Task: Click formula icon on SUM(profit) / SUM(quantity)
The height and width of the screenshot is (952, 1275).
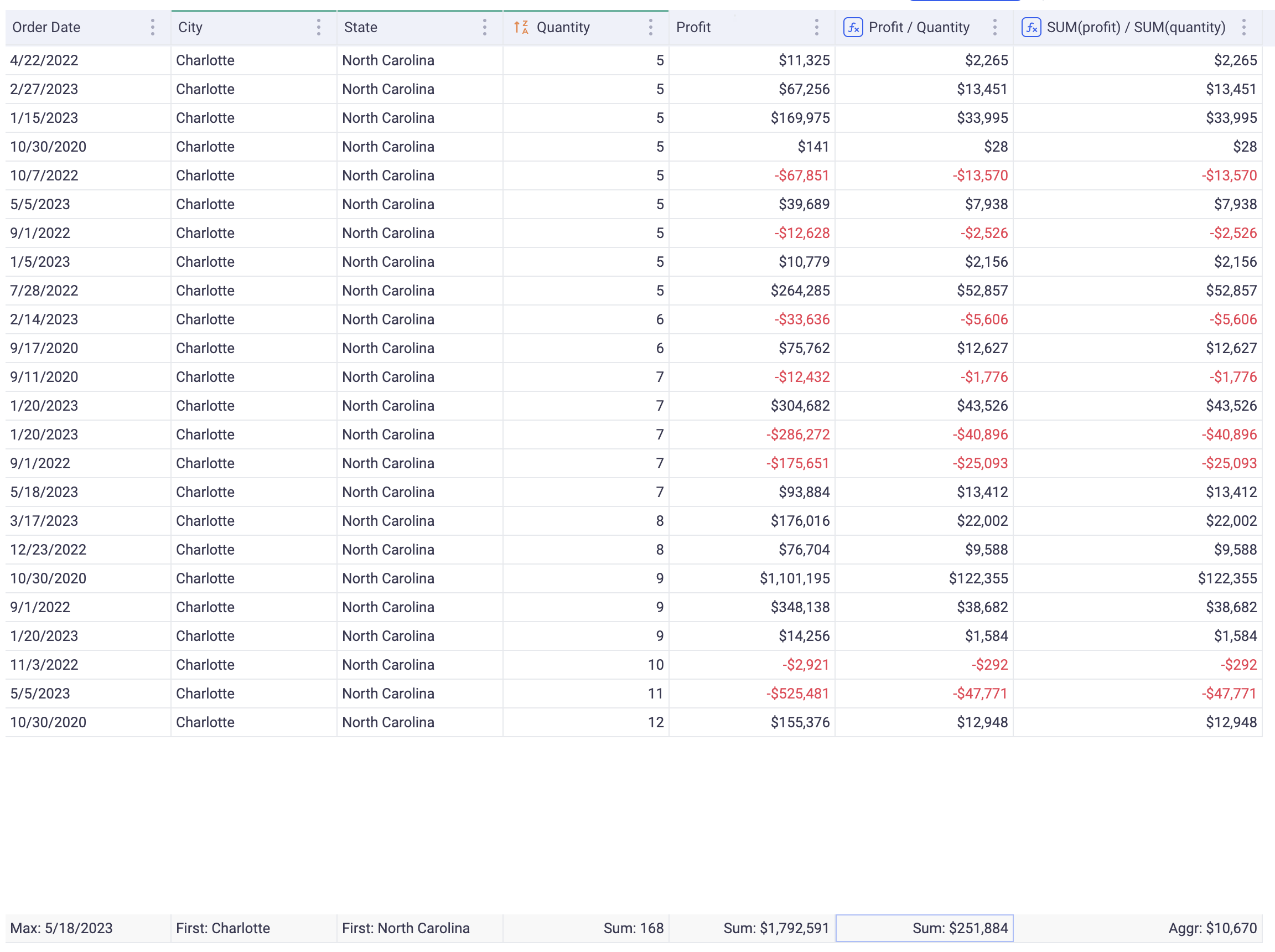Action: (1031, 27)
